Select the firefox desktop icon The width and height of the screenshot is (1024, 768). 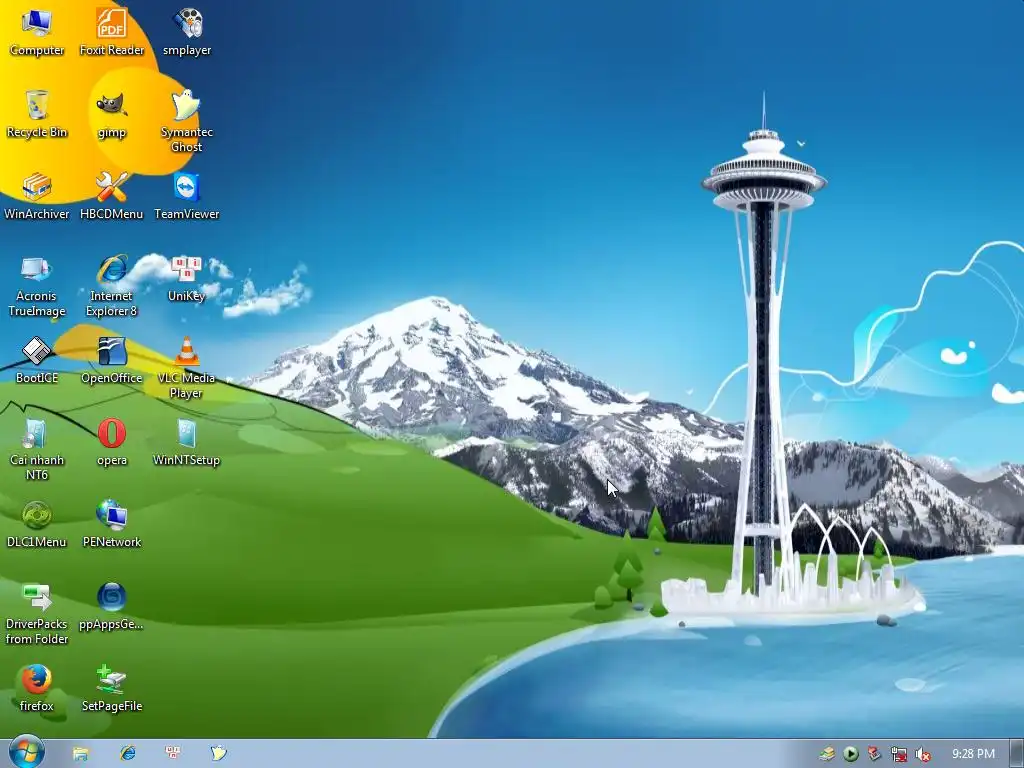coord(37,688)
